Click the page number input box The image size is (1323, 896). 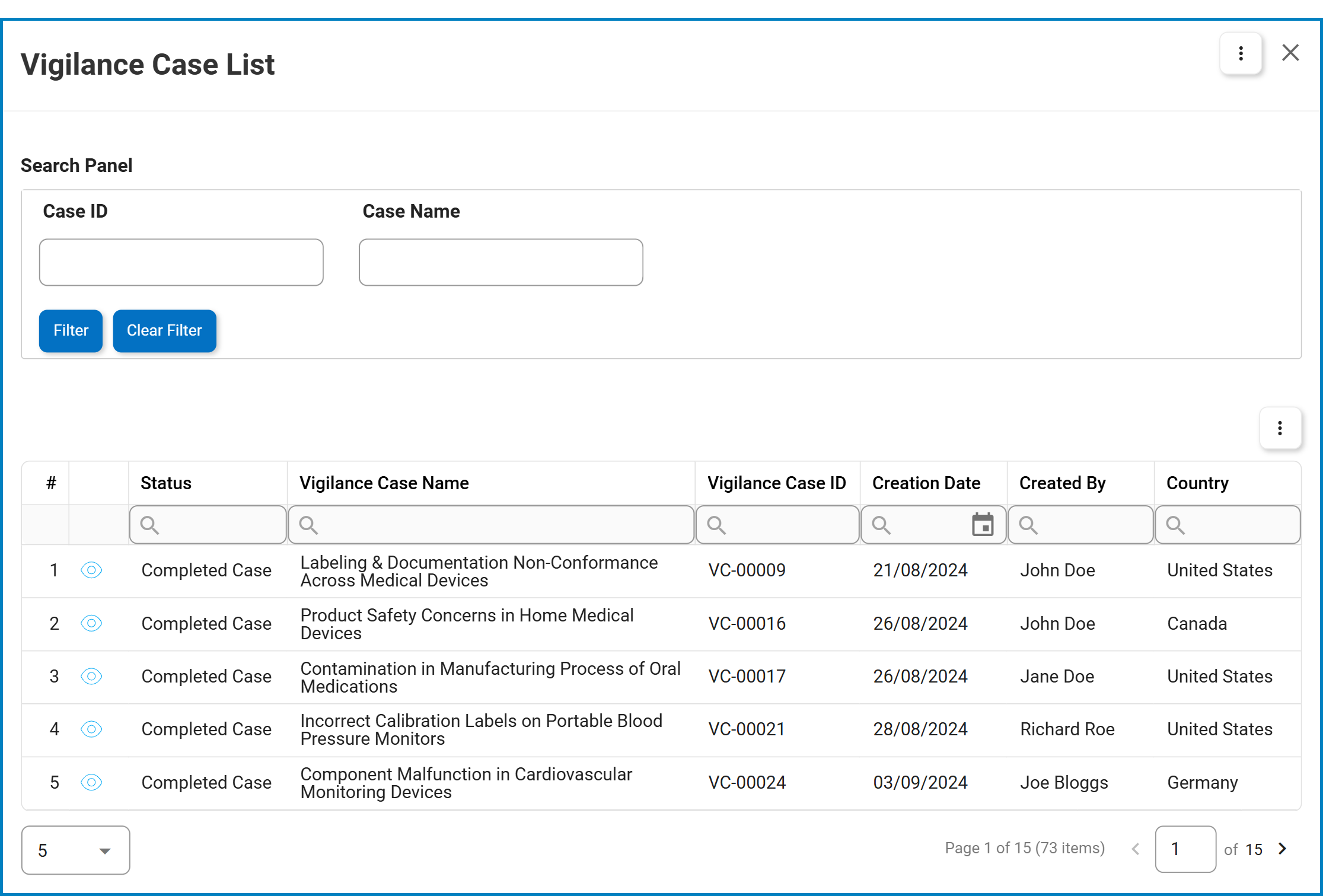click(x=1185, y=849)
